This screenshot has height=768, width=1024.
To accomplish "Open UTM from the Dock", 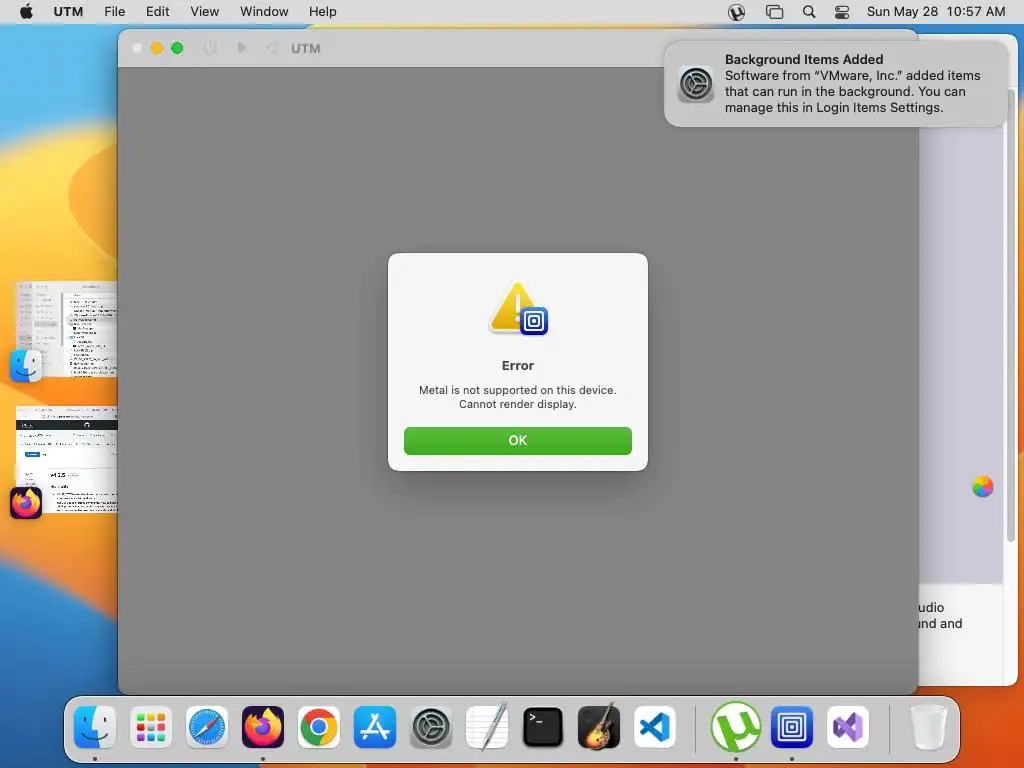I will [792, 727].
